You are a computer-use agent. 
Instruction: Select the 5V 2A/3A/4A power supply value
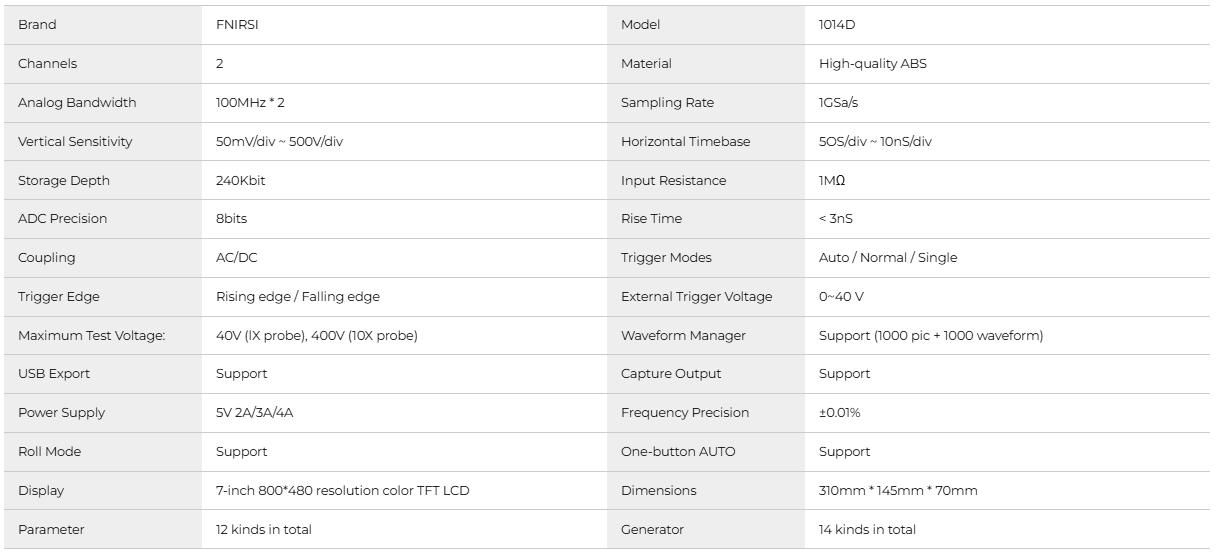point(255,413)
